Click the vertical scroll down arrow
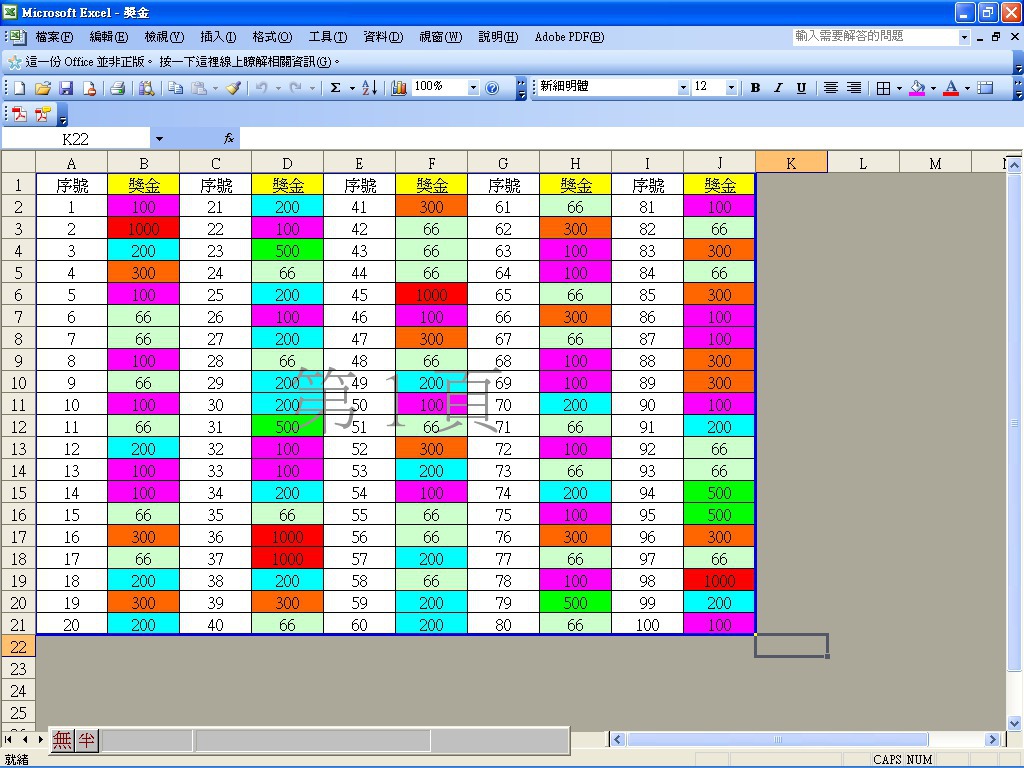Image resolution: width=1024 pixels, height=768 pixels. tap(1014, 723)
